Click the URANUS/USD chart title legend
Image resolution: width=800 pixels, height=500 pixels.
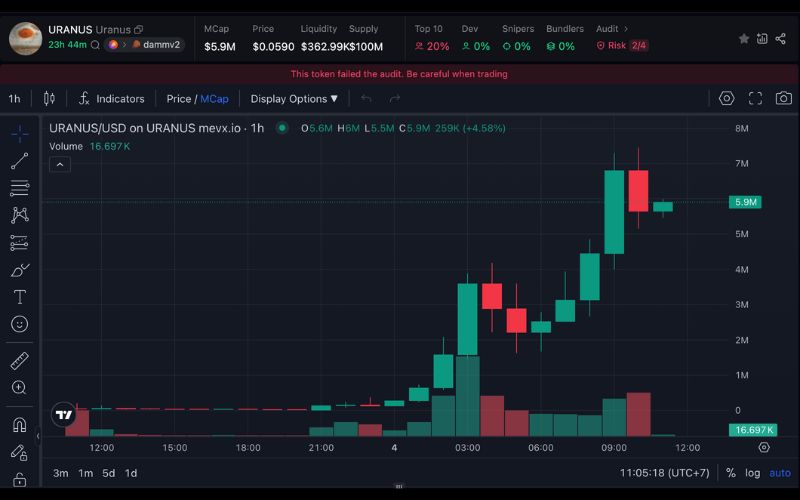(x=156, y=128)
